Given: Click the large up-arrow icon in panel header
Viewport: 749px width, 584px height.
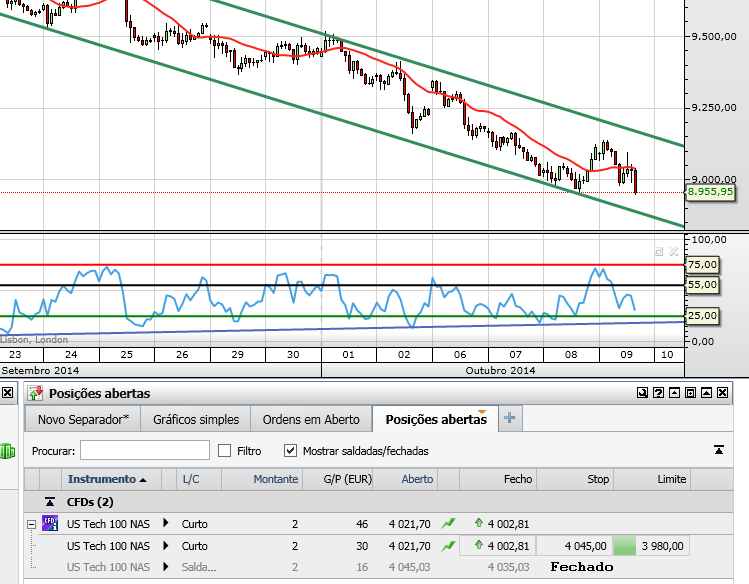Looking at the screenshot, I should 706,393.
